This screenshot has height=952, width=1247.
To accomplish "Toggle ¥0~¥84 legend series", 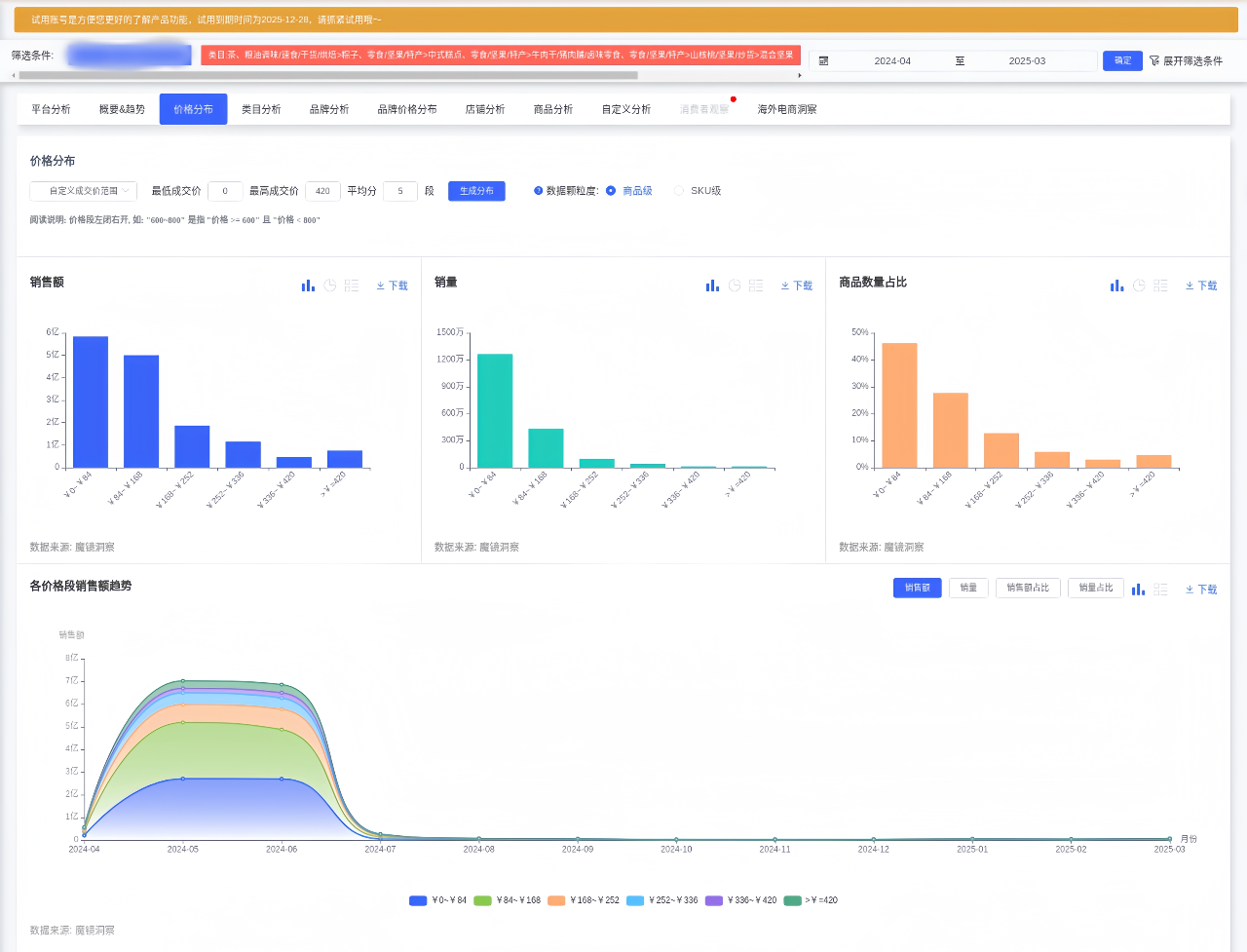I will click(x=438, y=900).
